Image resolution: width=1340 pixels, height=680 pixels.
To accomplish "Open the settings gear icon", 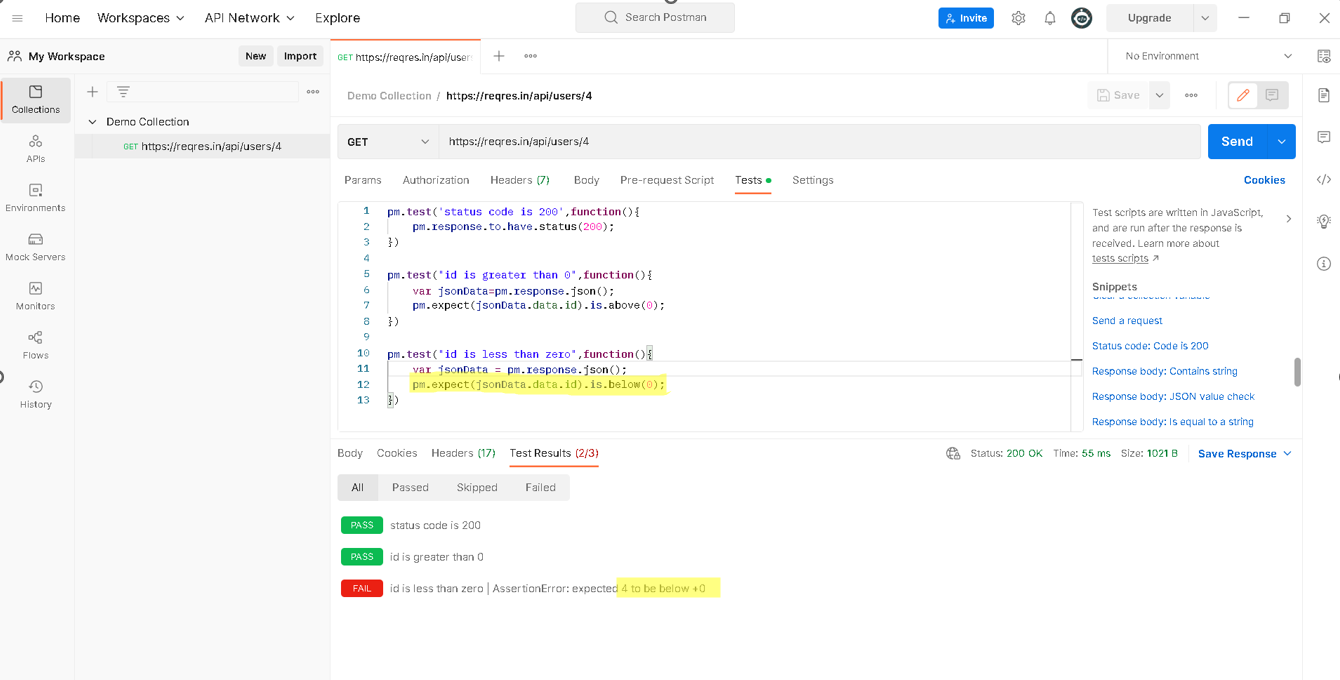I will click(1018, 18).
